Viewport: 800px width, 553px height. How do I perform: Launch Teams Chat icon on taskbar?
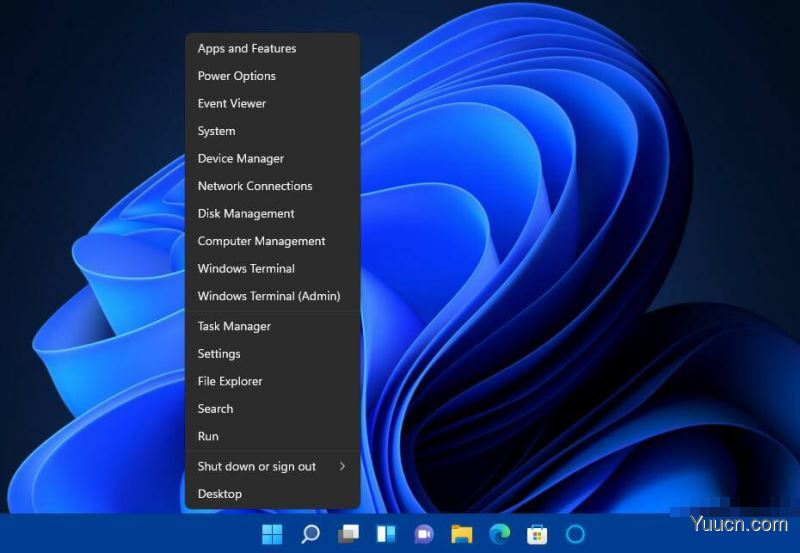(x=424, y=534)
